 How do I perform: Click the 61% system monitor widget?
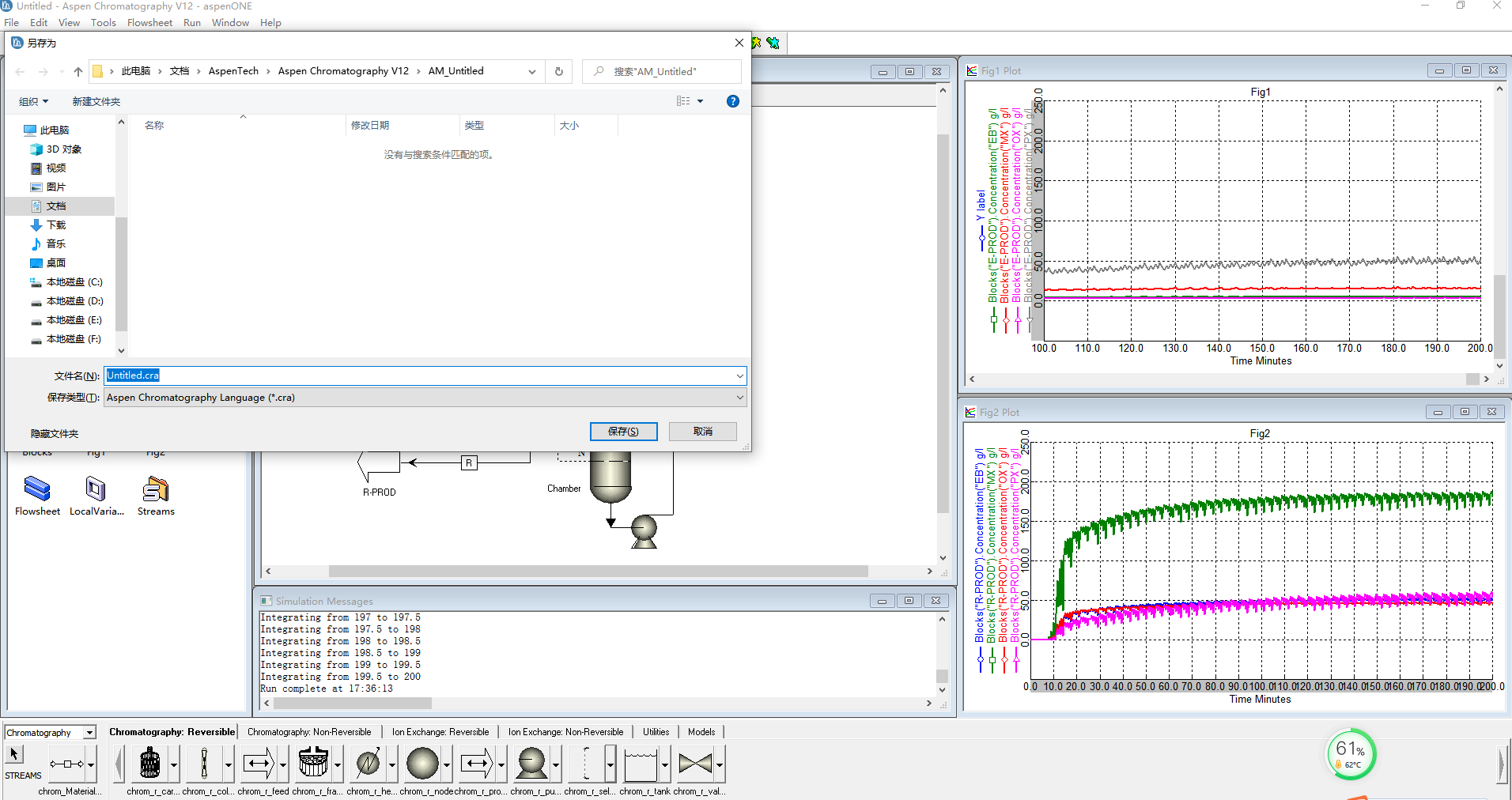click(1351, 753)
